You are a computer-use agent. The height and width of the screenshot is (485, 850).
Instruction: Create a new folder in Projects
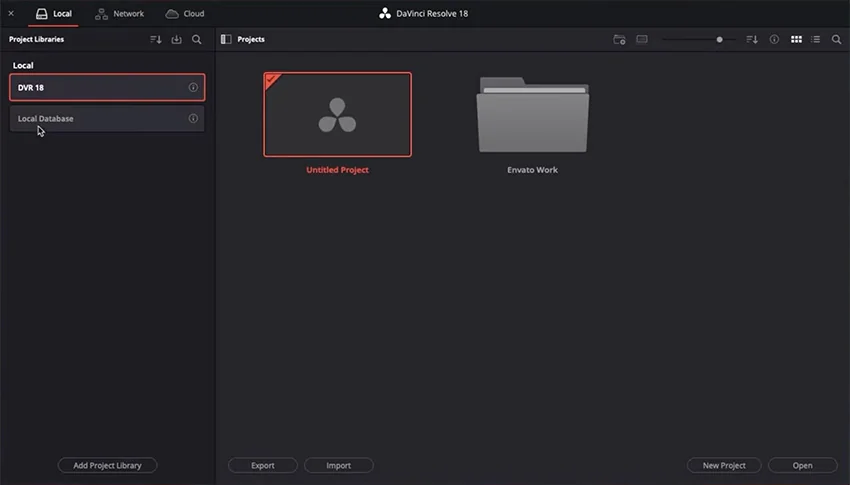pos(619,40)
